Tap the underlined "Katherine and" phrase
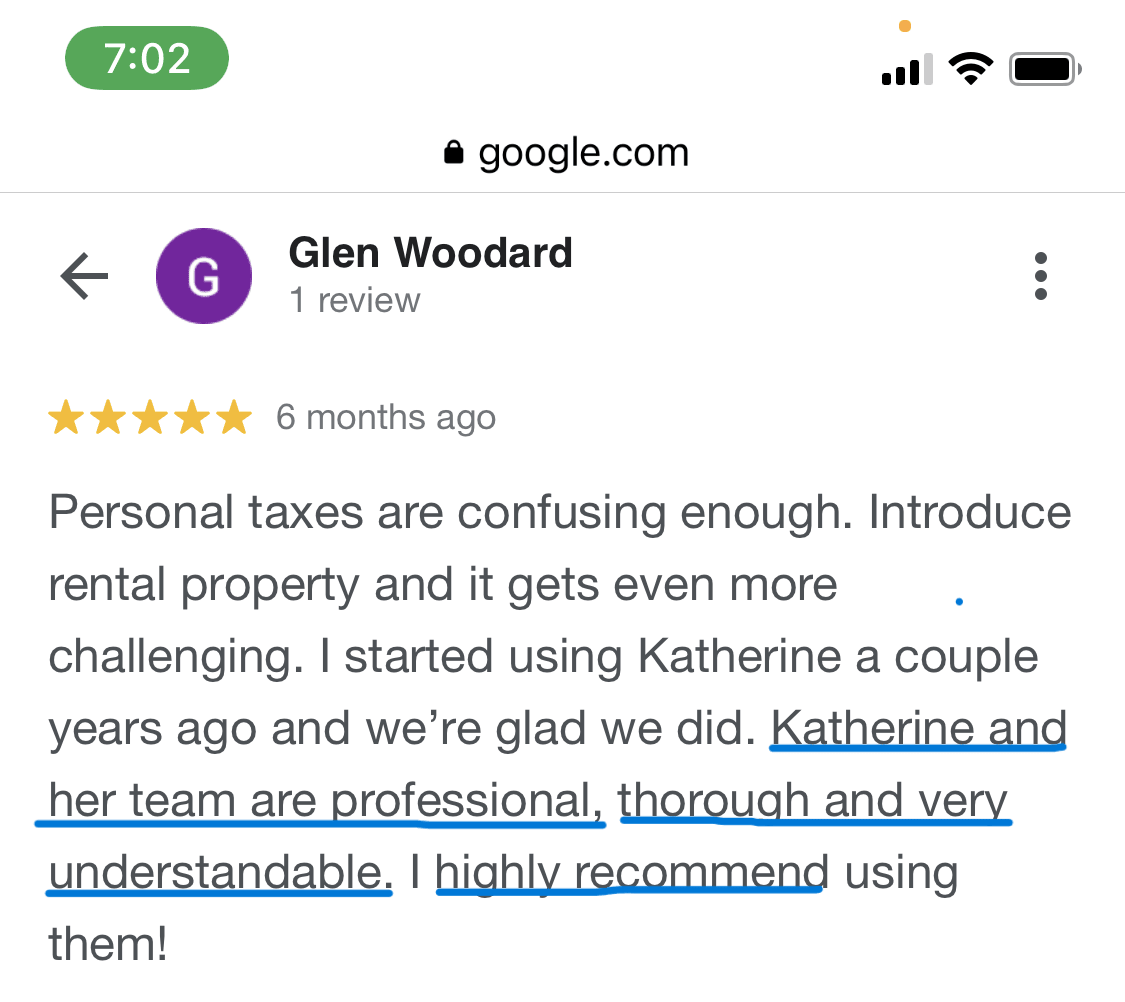 pyautogui.click(x=918, y=728)
